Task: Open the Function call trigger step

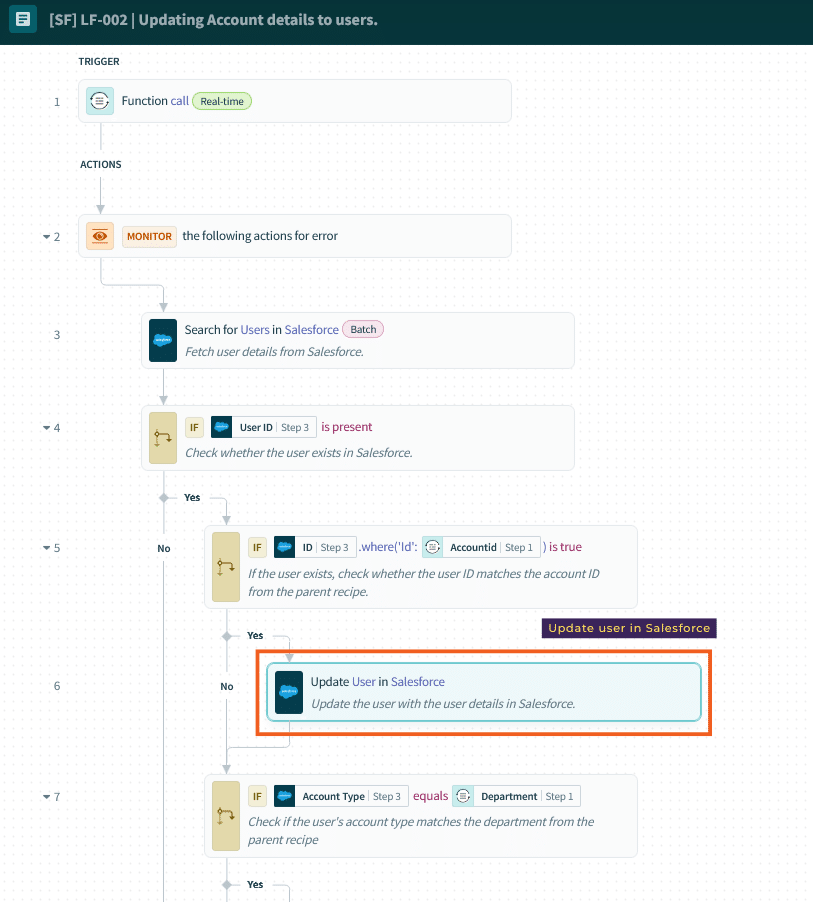Action: coord(295,101)
